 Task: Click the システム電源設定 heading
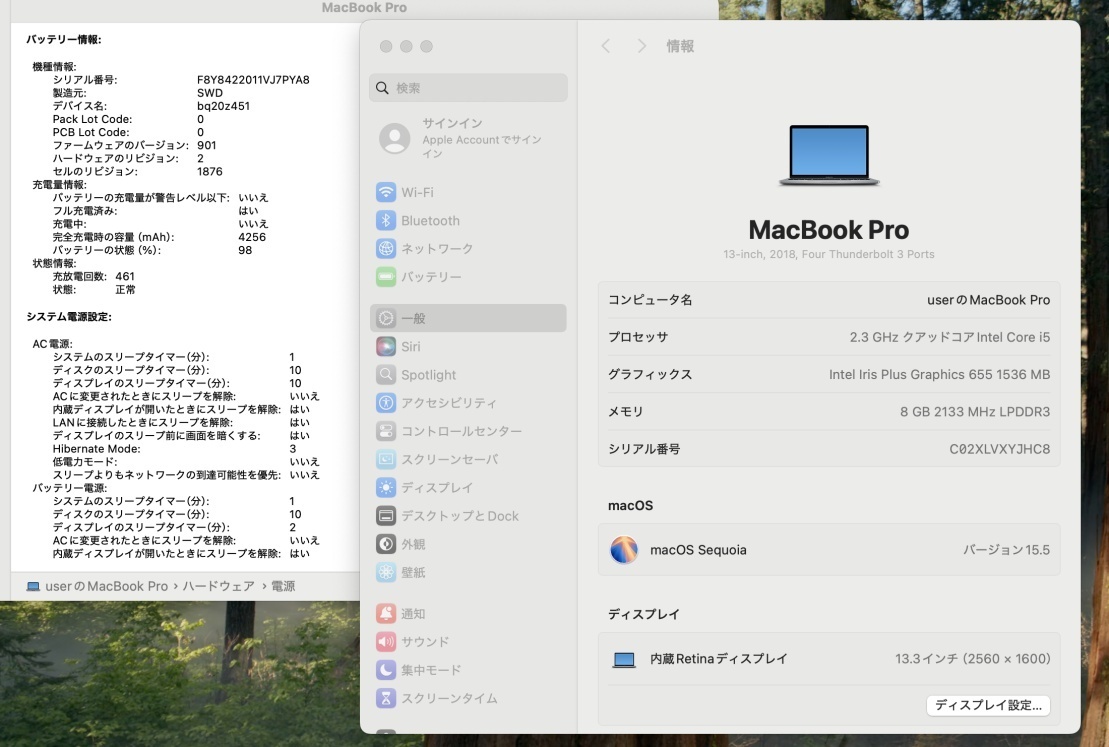[x=69, y=317]
